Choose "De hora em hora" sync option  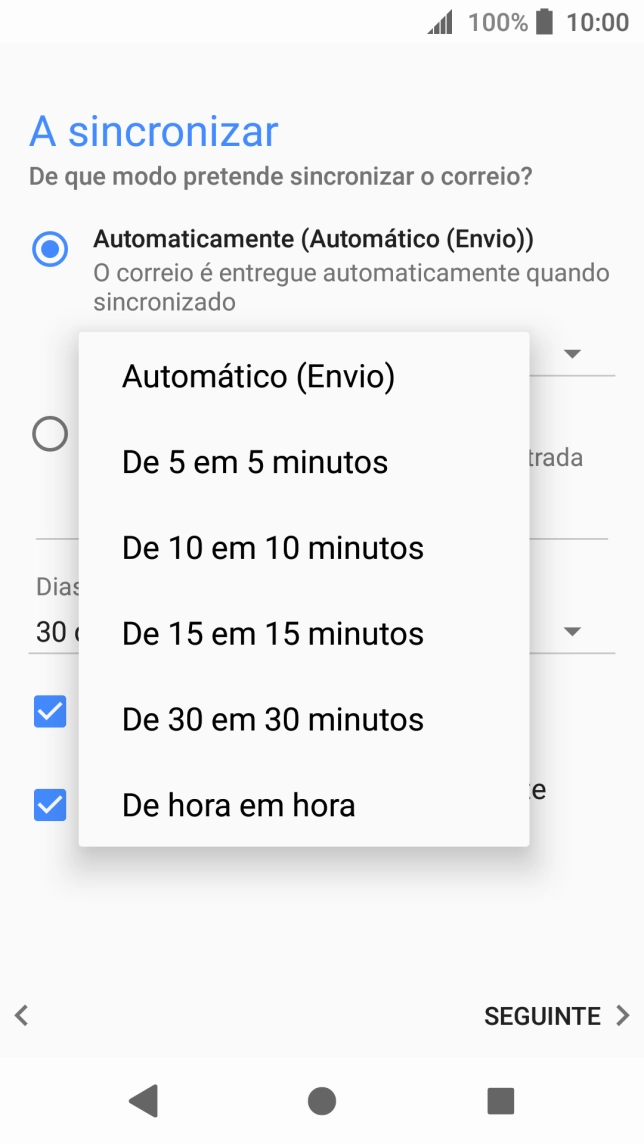coord(236,804)
